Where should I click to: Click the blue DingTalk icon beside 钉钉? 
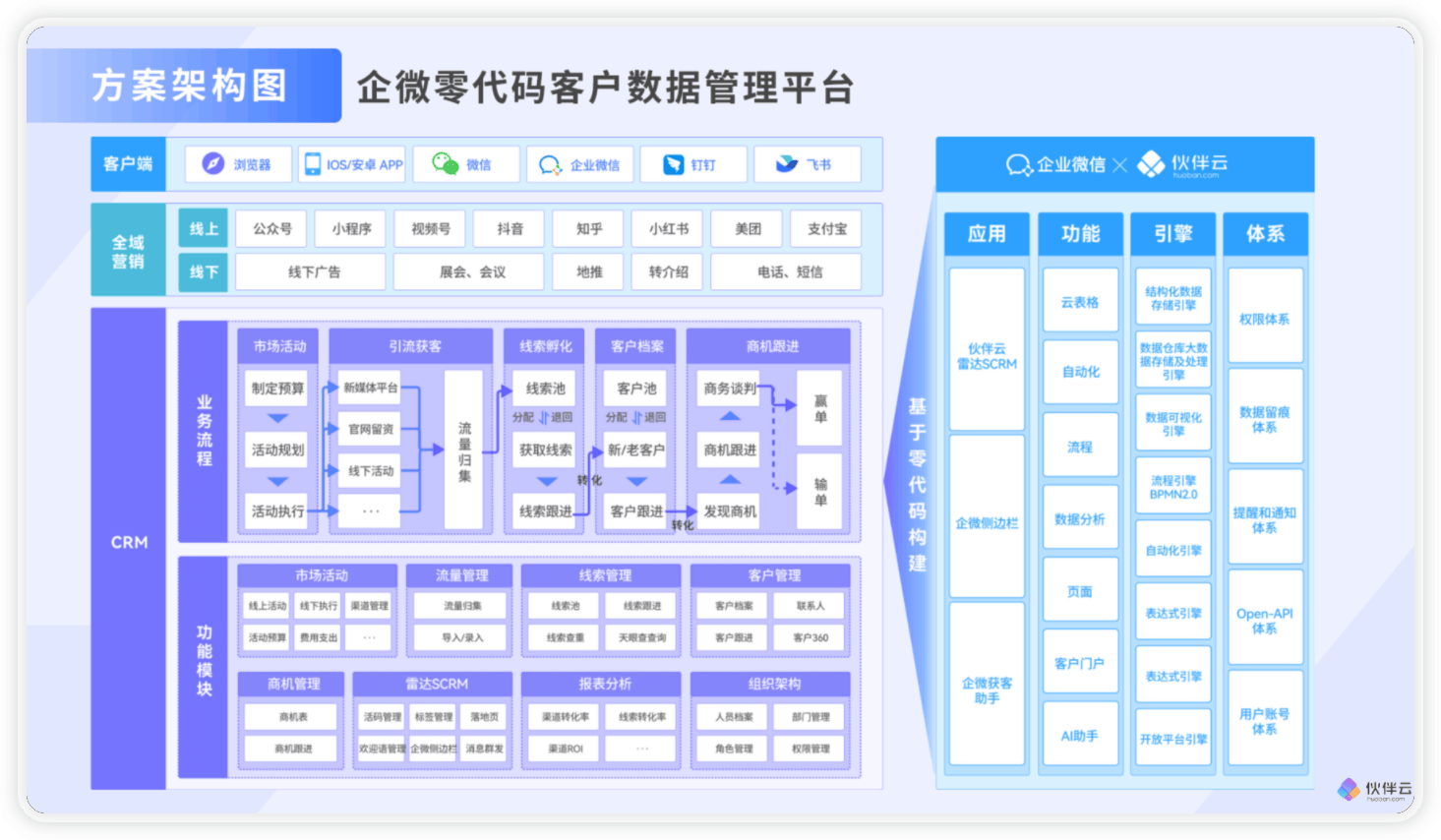tap(673, 164)
